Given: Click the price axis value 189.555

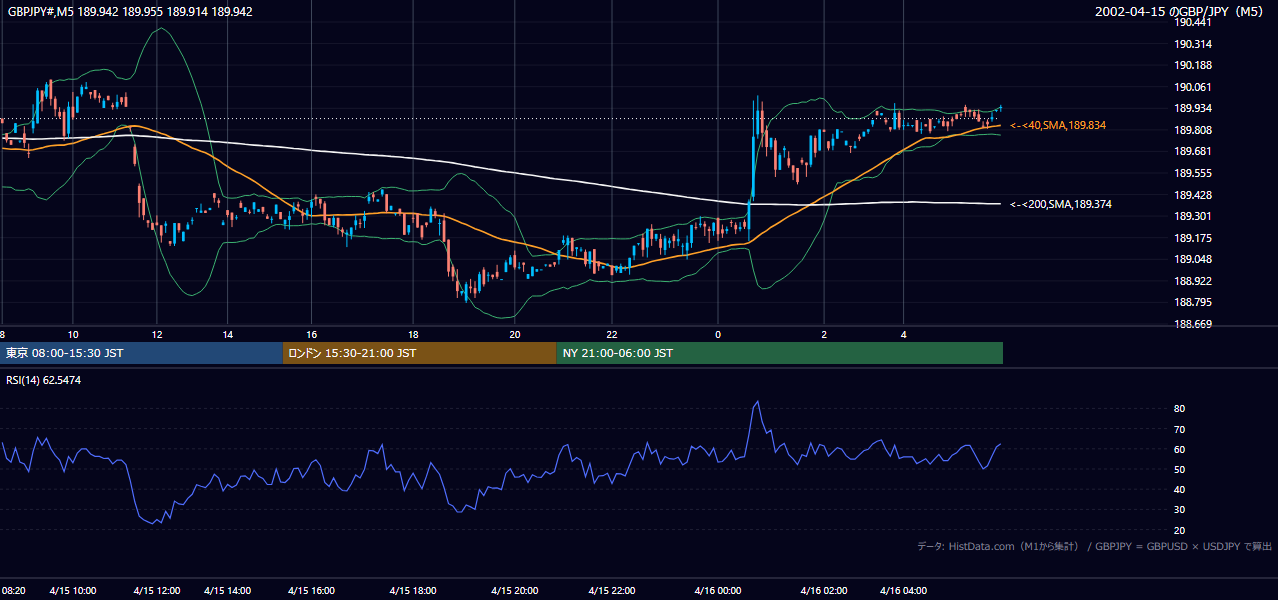Looking at the screenshot, I should 1195,173.
